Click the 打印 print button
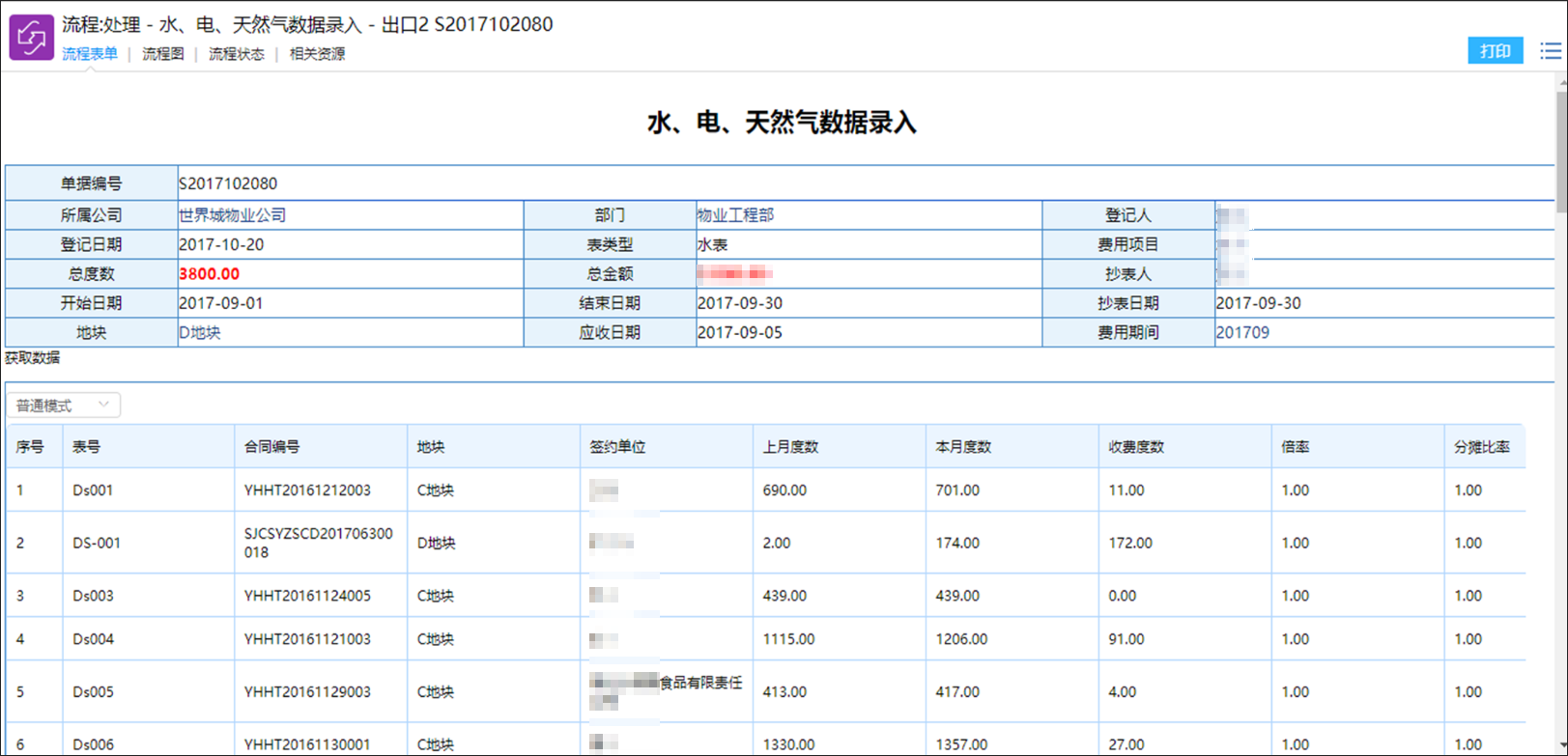Viewport: 1568px width, 756px height. point(1495,51)
